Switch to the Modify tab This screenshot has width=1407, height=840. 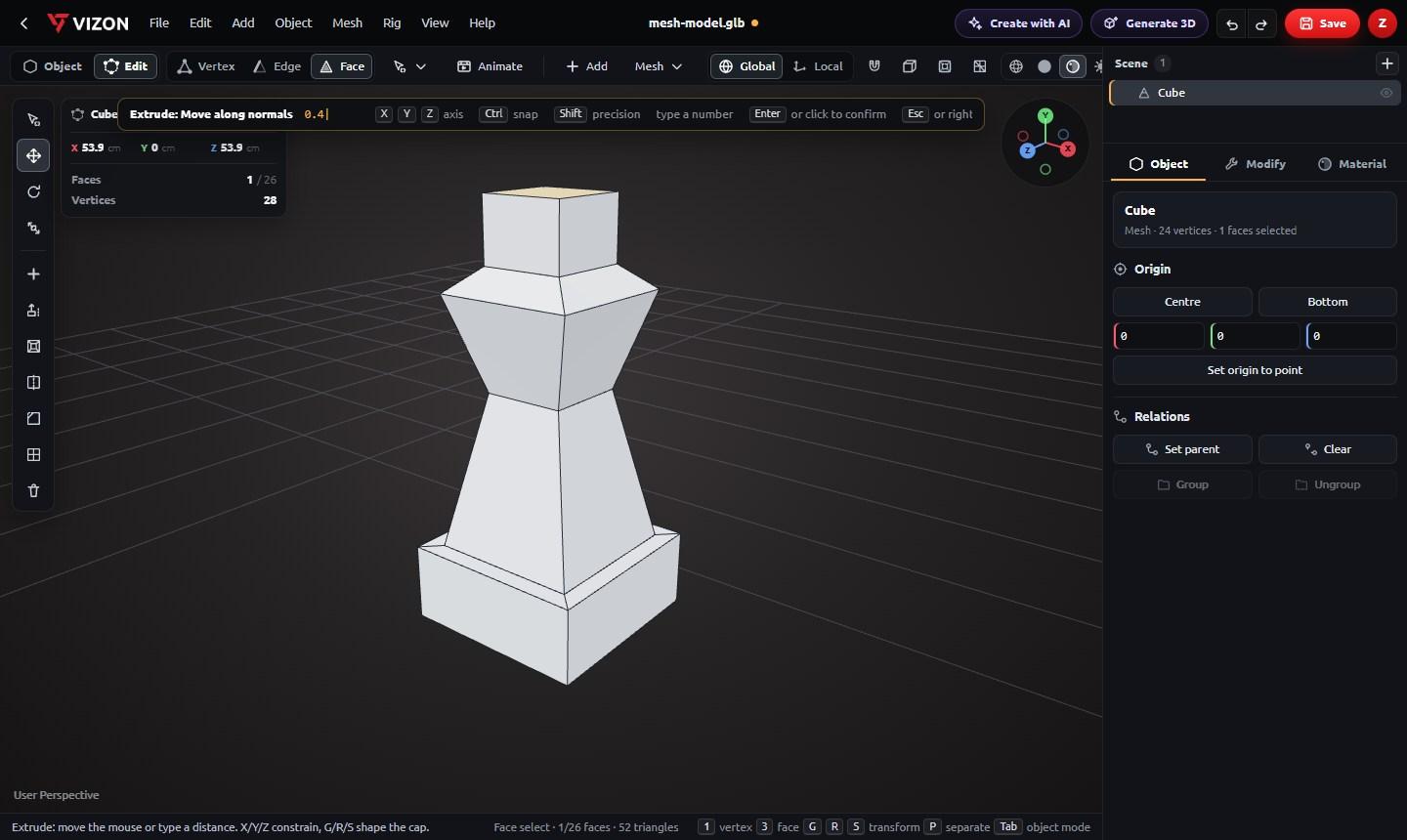click(x=1256, y=164)
